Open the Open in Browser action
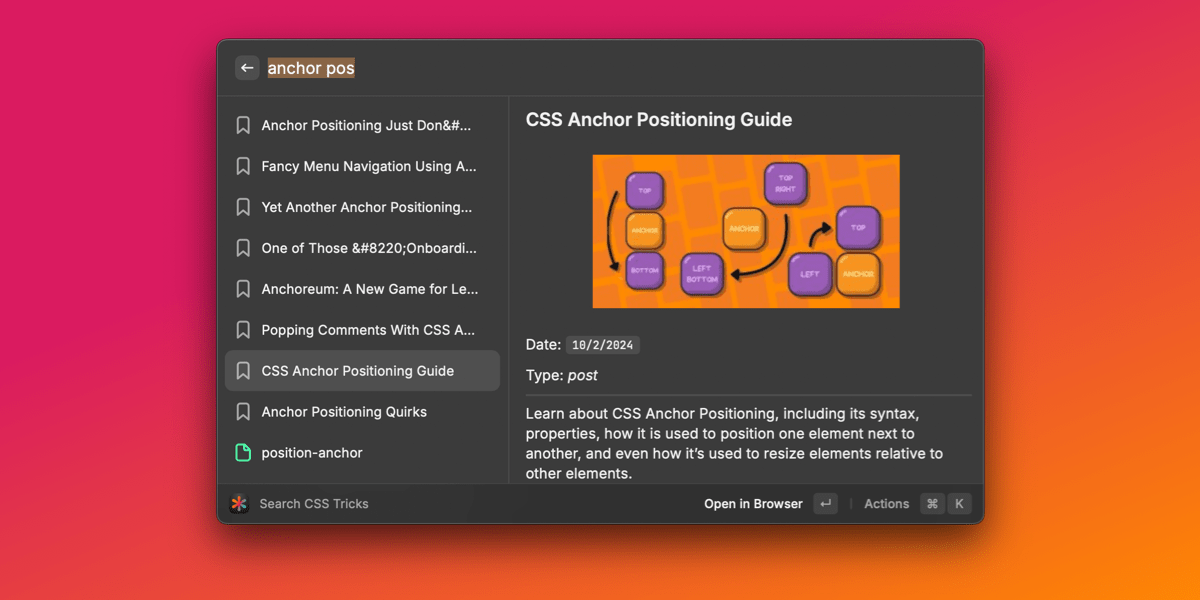This screenshot has height=600, width=1200. coord(752,503)
